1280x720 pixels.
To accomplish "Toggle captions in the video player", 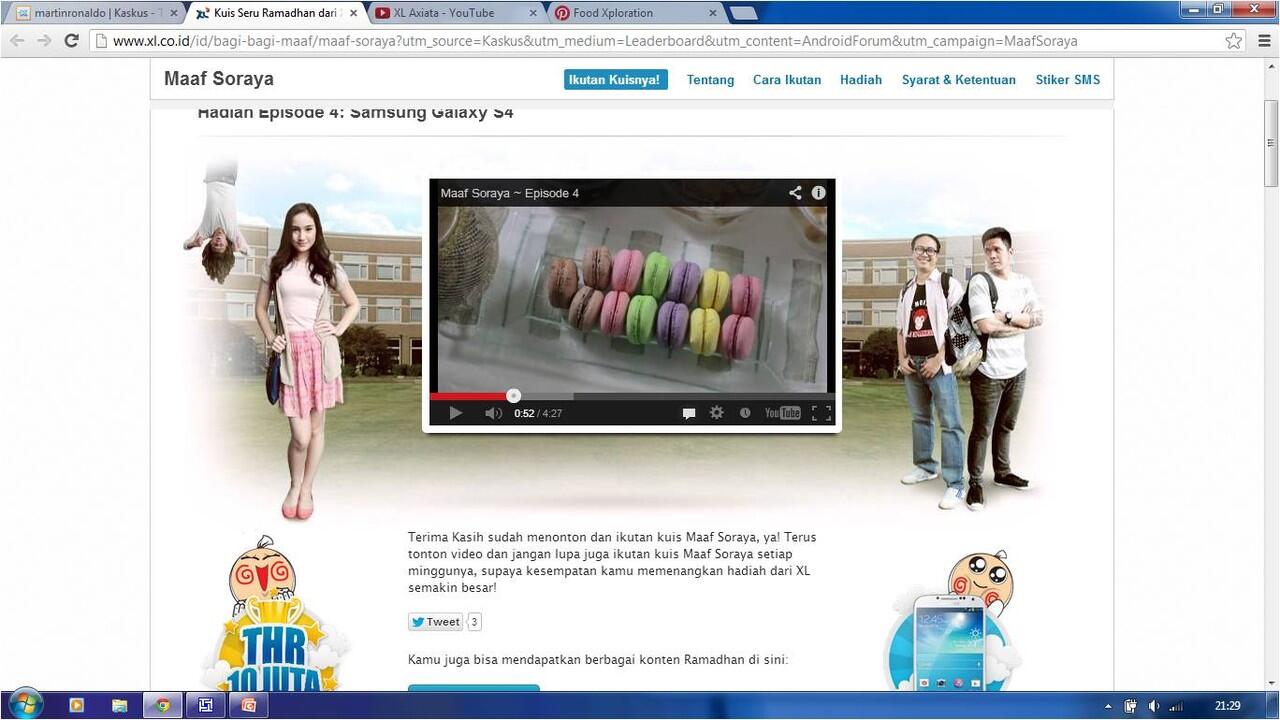I will coord(689,412).
